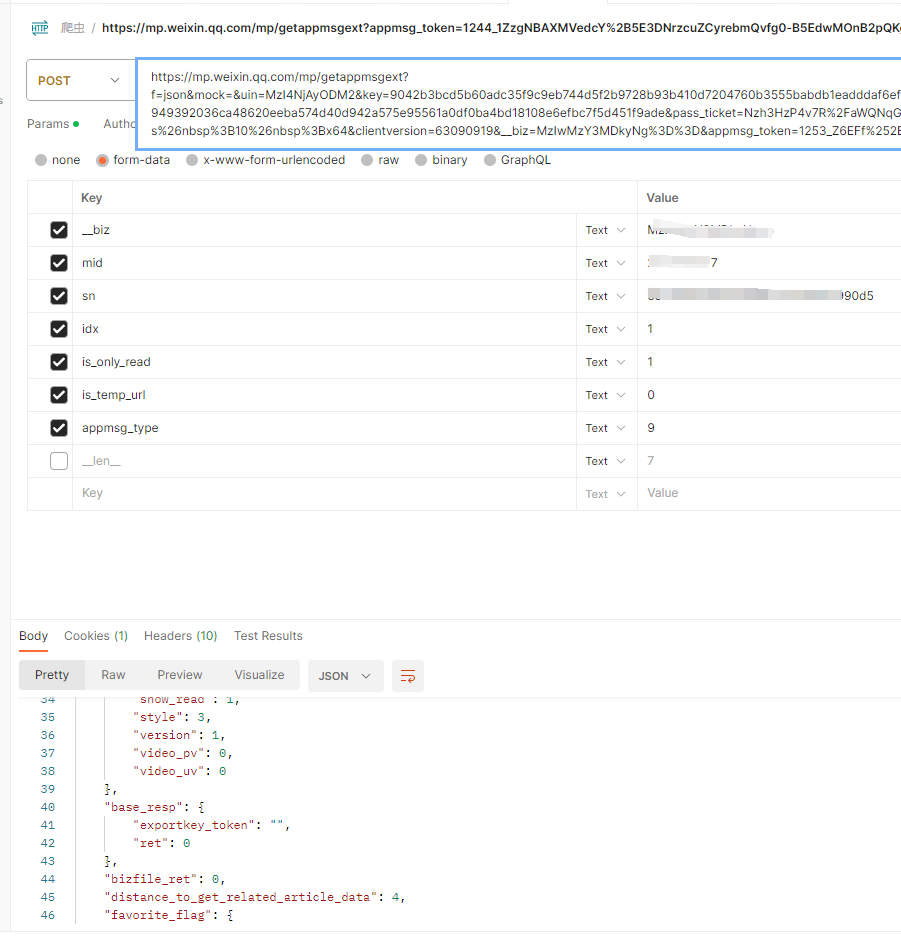Choose the GraphQL body type
Screen dimensions: 901x936
[x=490, y=160]
